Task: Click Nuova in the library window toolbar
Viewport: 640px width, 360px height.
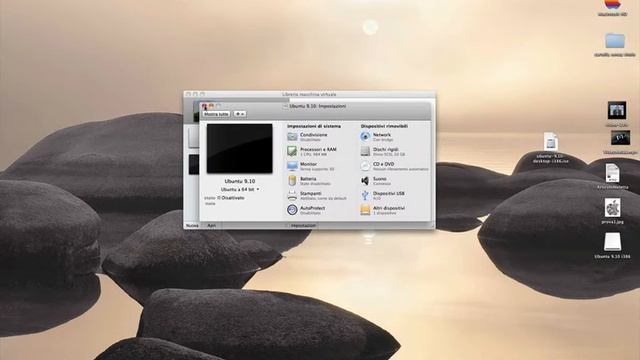Action: point(192,225)
